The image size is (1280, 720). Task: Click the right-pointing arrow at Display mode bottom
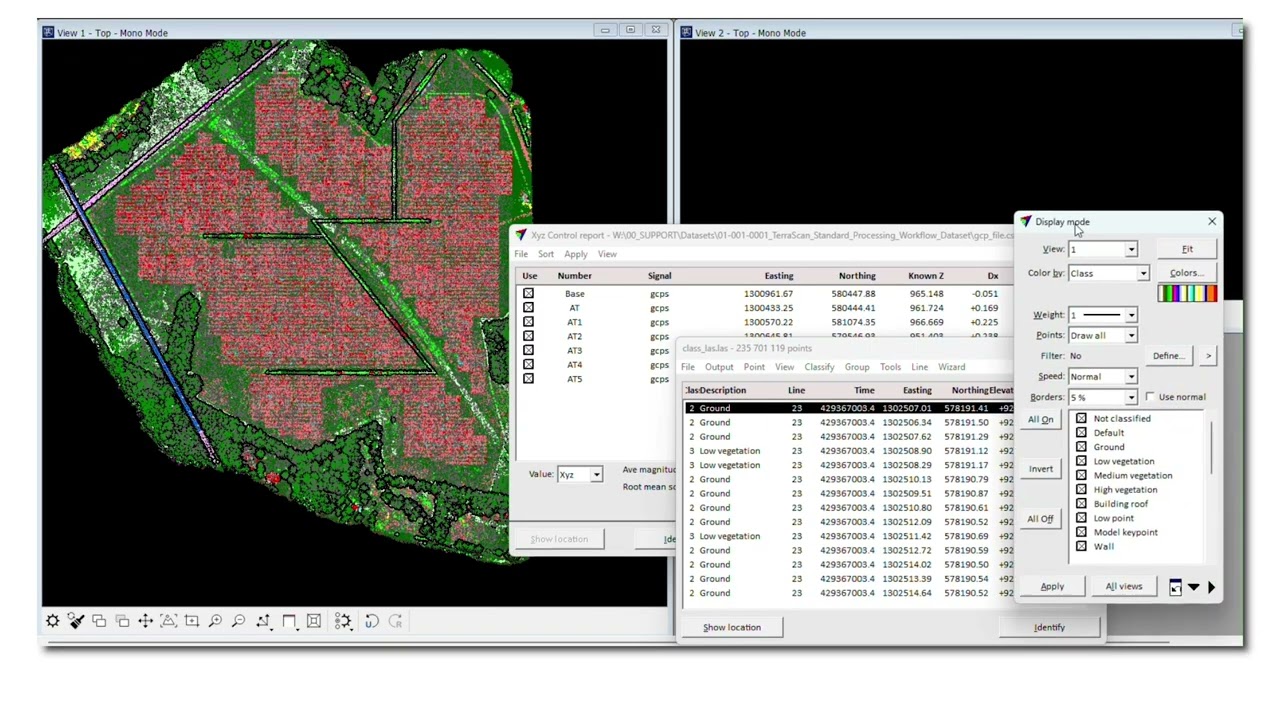pyautogui.click(x=1211, y=587)
